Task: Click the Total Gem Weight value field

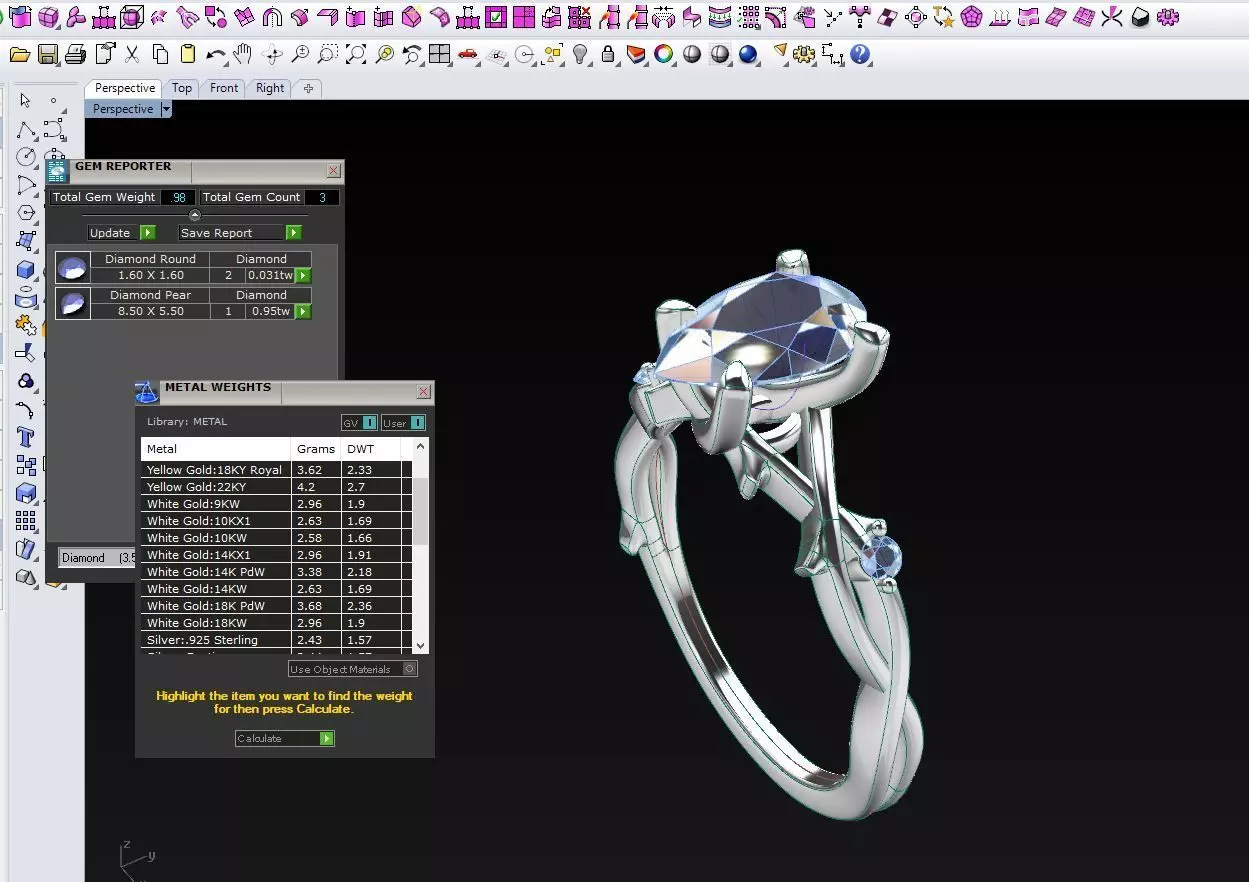Action: pos(178,197)
